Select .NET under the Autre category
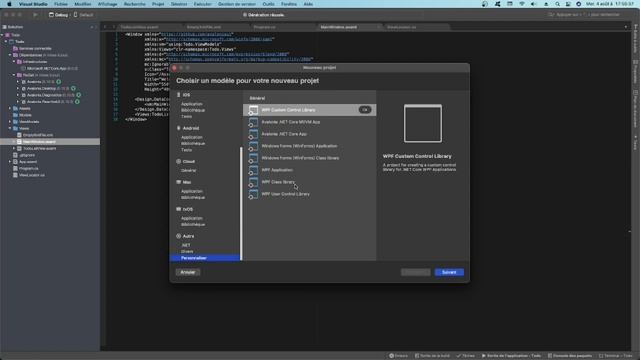The width and height of the screenshot is (640, 360). pyautogui.click(x=186, y=245)
